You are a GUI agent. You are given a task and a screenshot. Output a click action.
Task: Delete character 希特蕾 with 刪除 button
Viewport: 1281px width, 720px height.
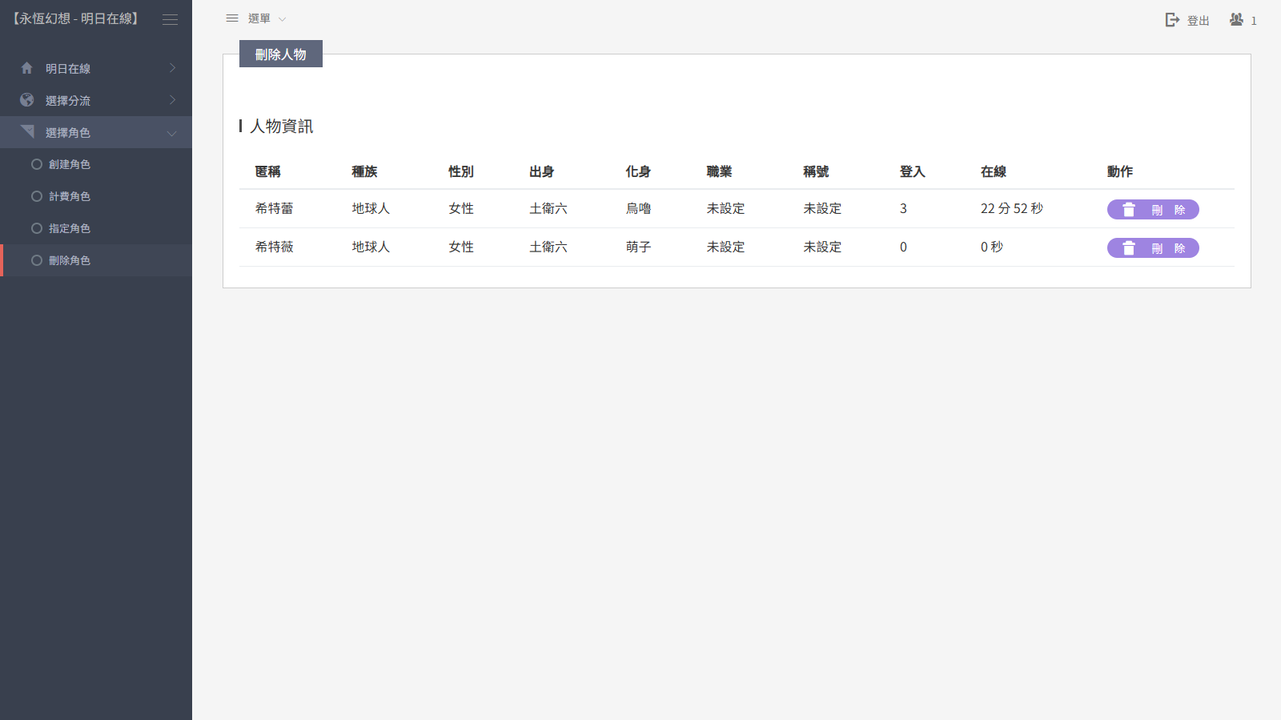click(1153, 210)
